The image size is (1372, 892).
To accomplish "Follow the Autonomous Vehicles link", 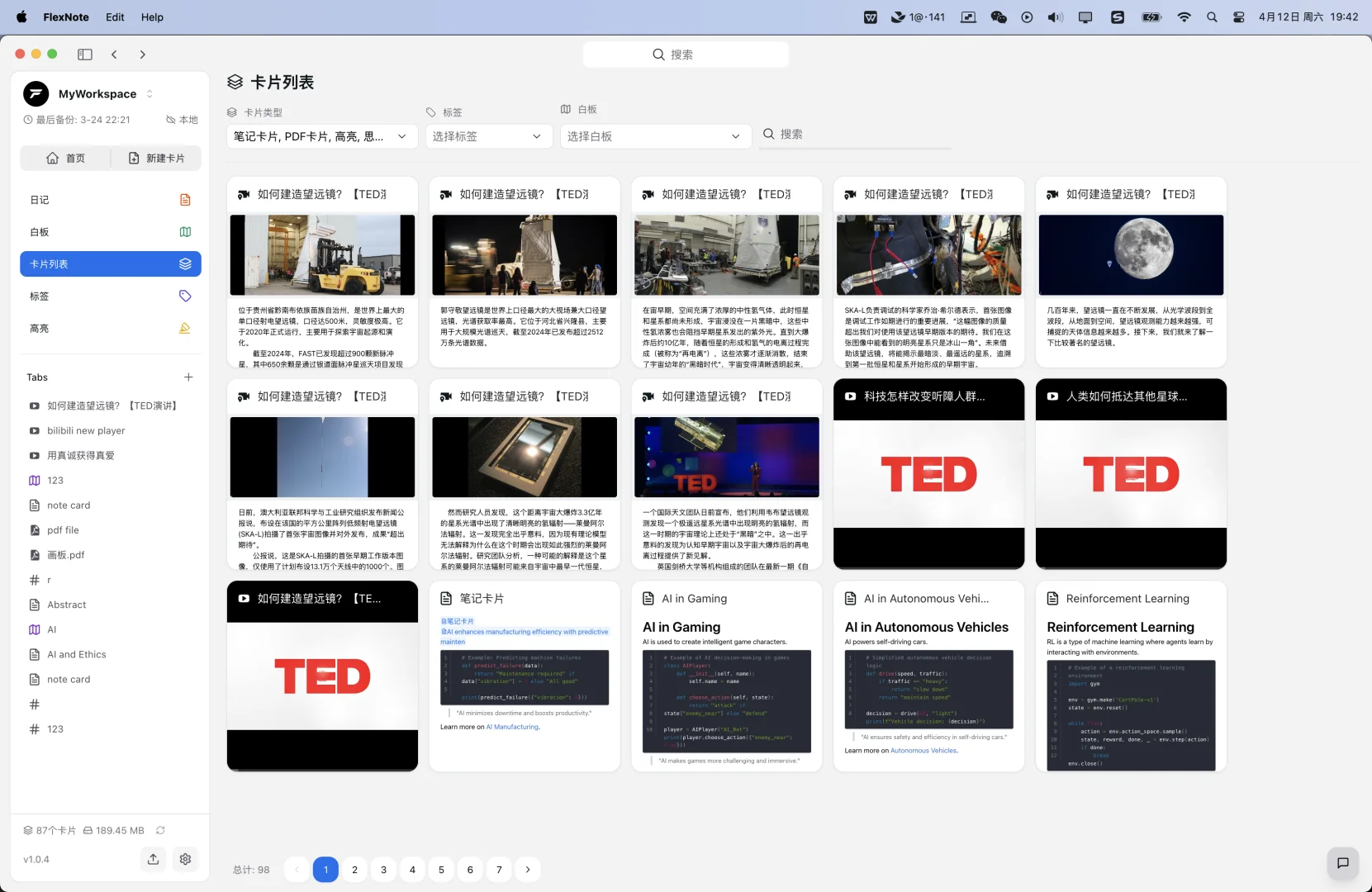I will click(923, 751).
